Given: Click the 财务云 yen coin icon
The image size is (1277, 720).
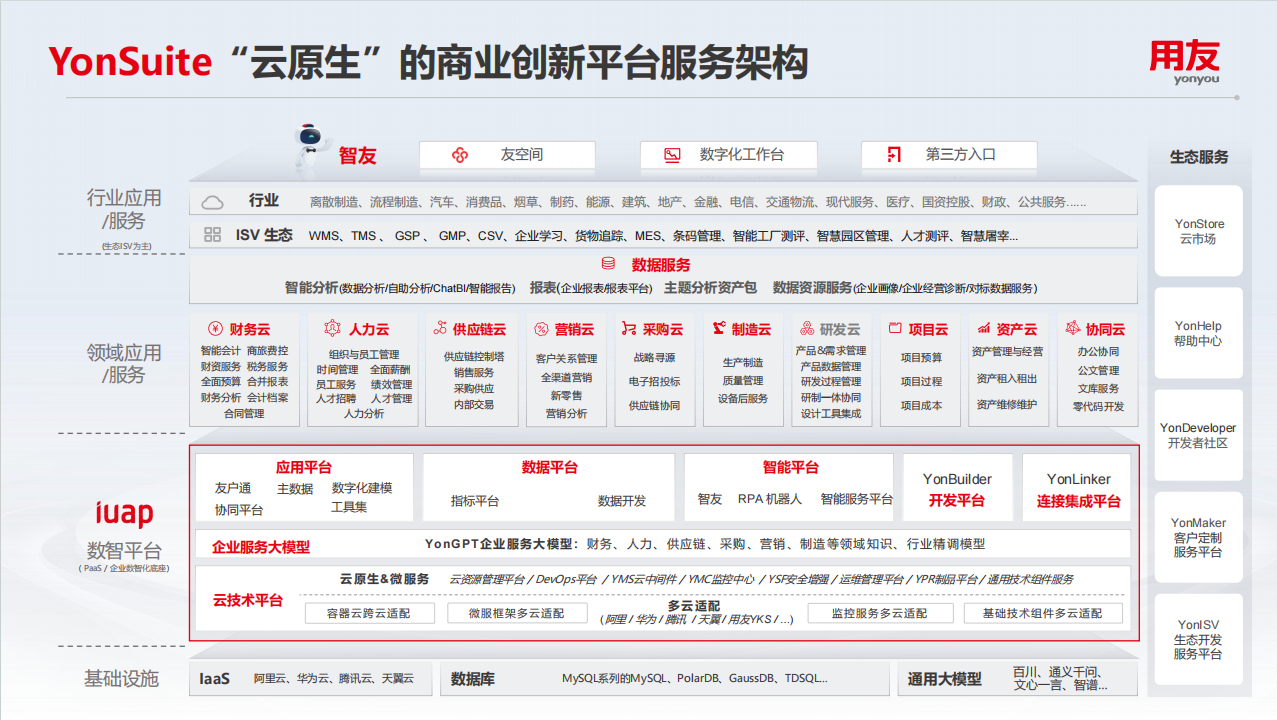Looking at the screenshot, I should (214, 329).
